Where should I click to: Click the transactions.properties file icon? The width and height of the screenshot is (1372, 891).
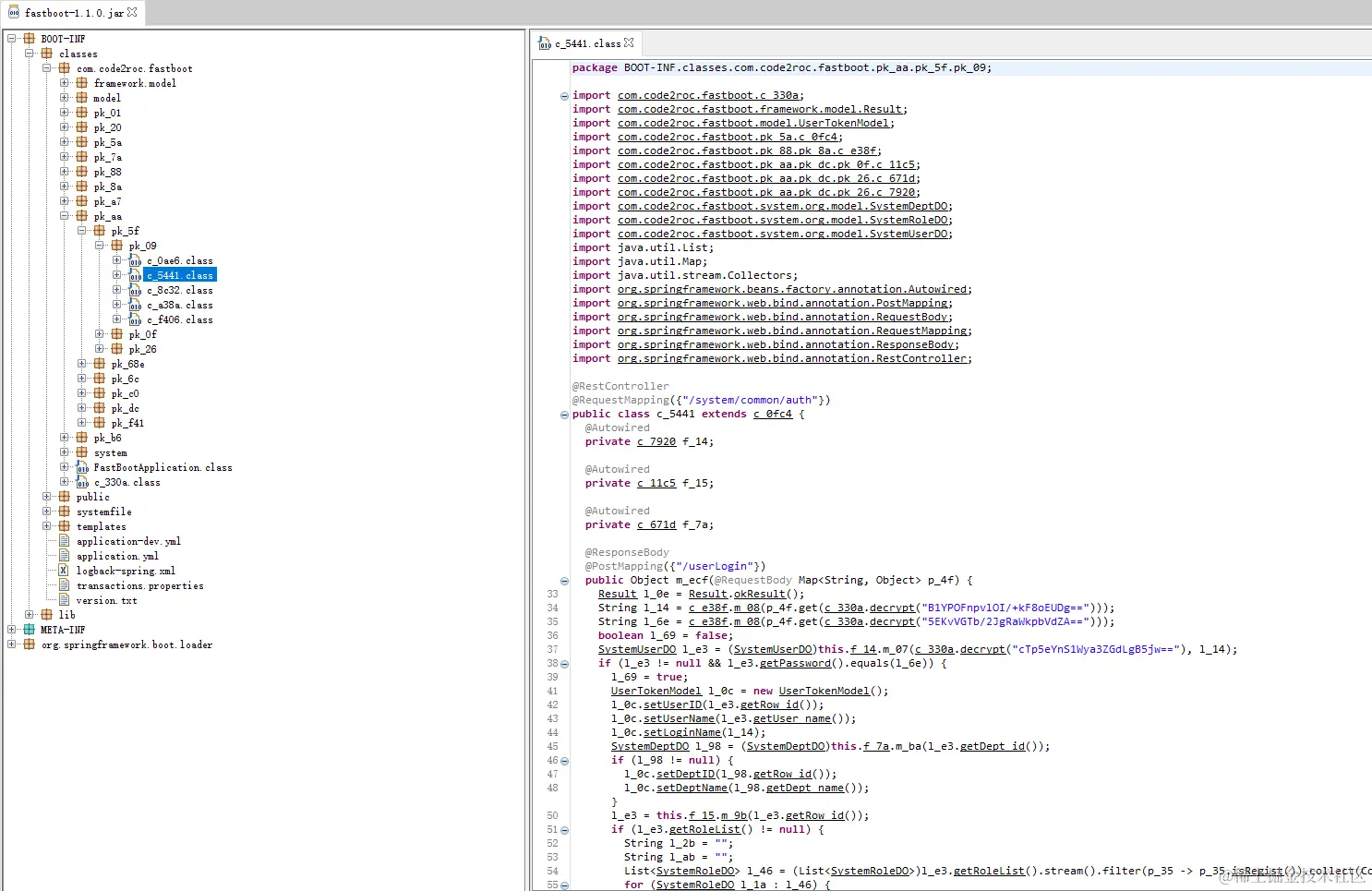coord(64,585)
